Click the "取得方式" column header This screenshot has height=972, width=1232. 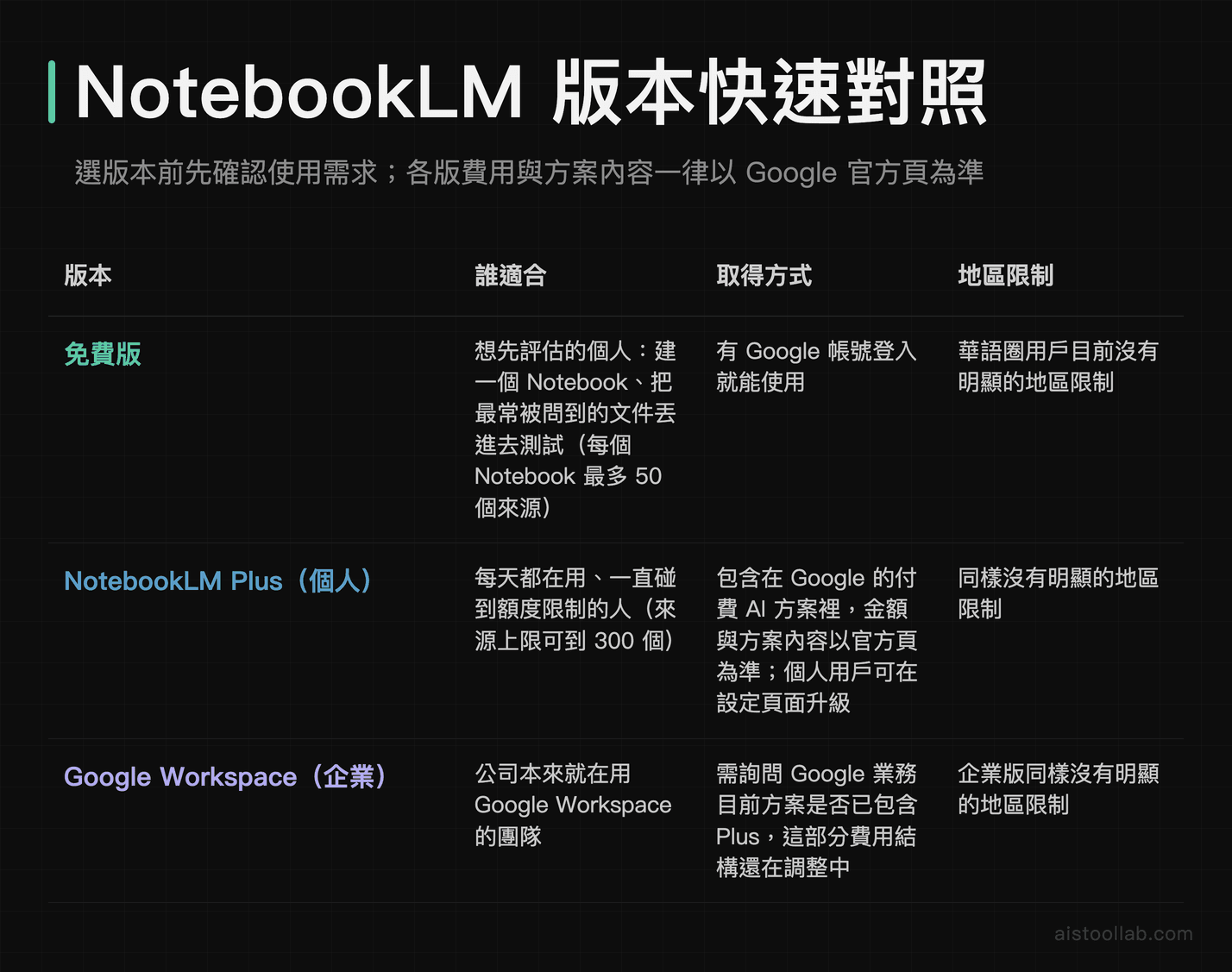pyautogui.click(x=764, y=276)
